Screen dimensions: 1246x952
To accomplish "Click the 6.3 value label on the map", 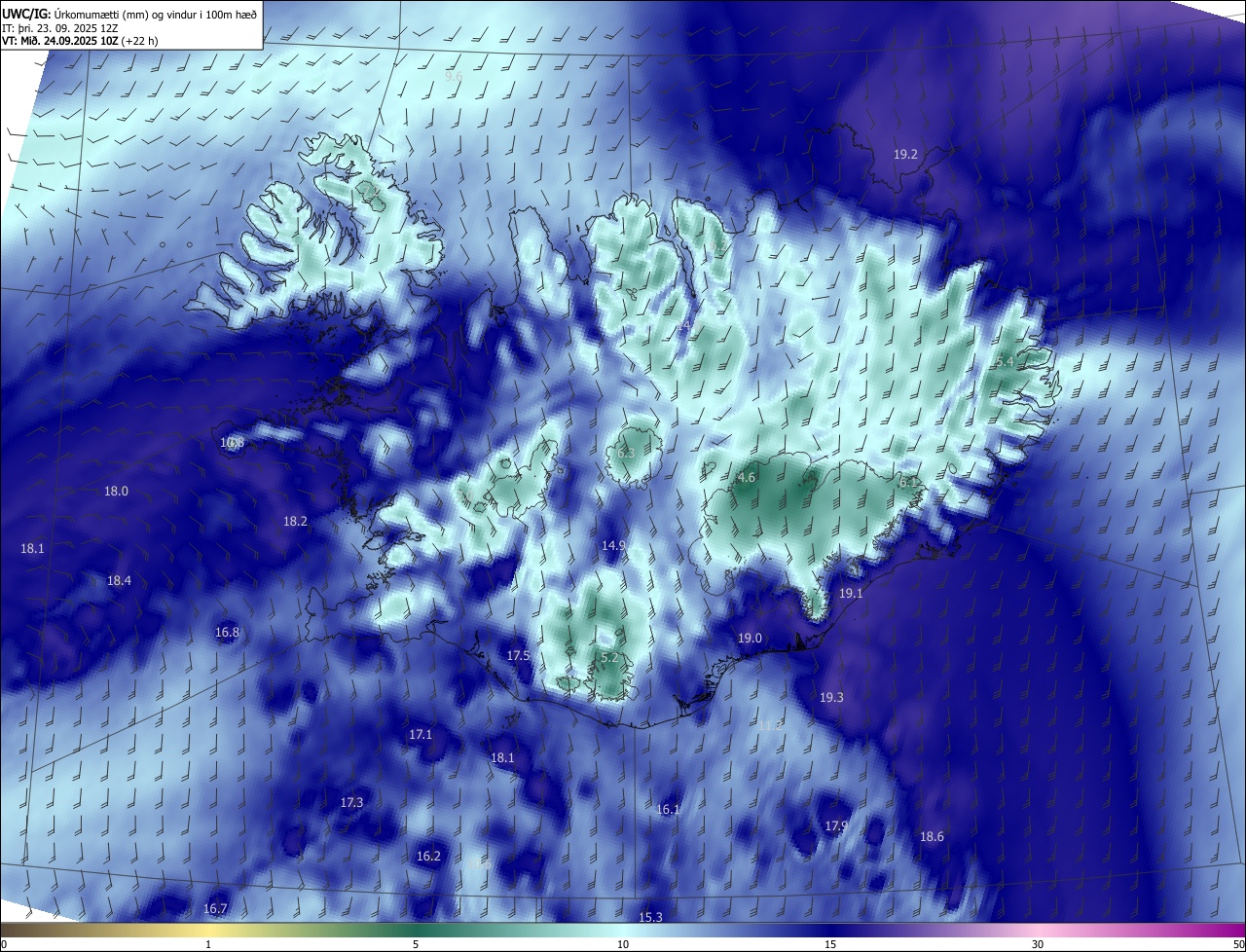I will point(626,454).
